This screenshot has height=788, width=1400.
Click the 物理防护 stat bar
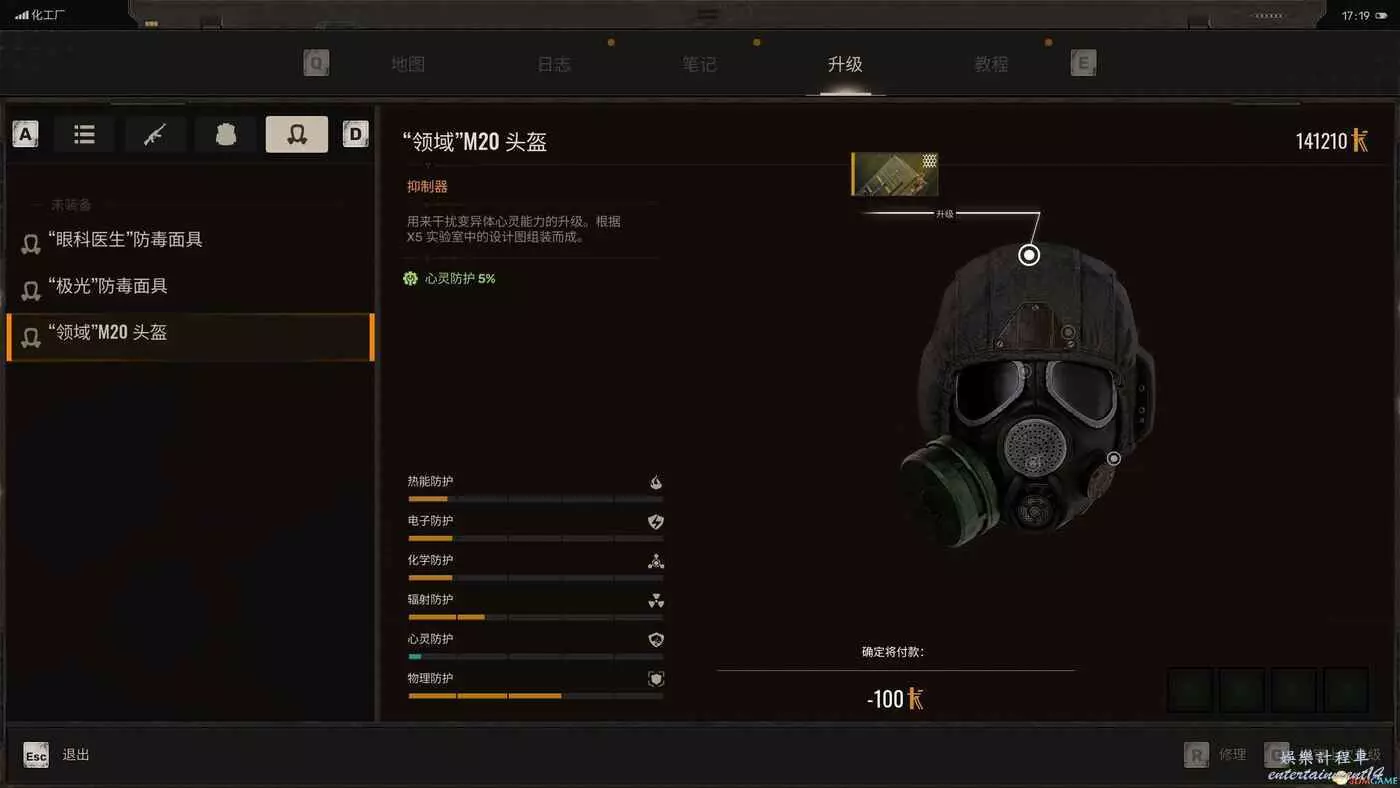pos(535,696)
